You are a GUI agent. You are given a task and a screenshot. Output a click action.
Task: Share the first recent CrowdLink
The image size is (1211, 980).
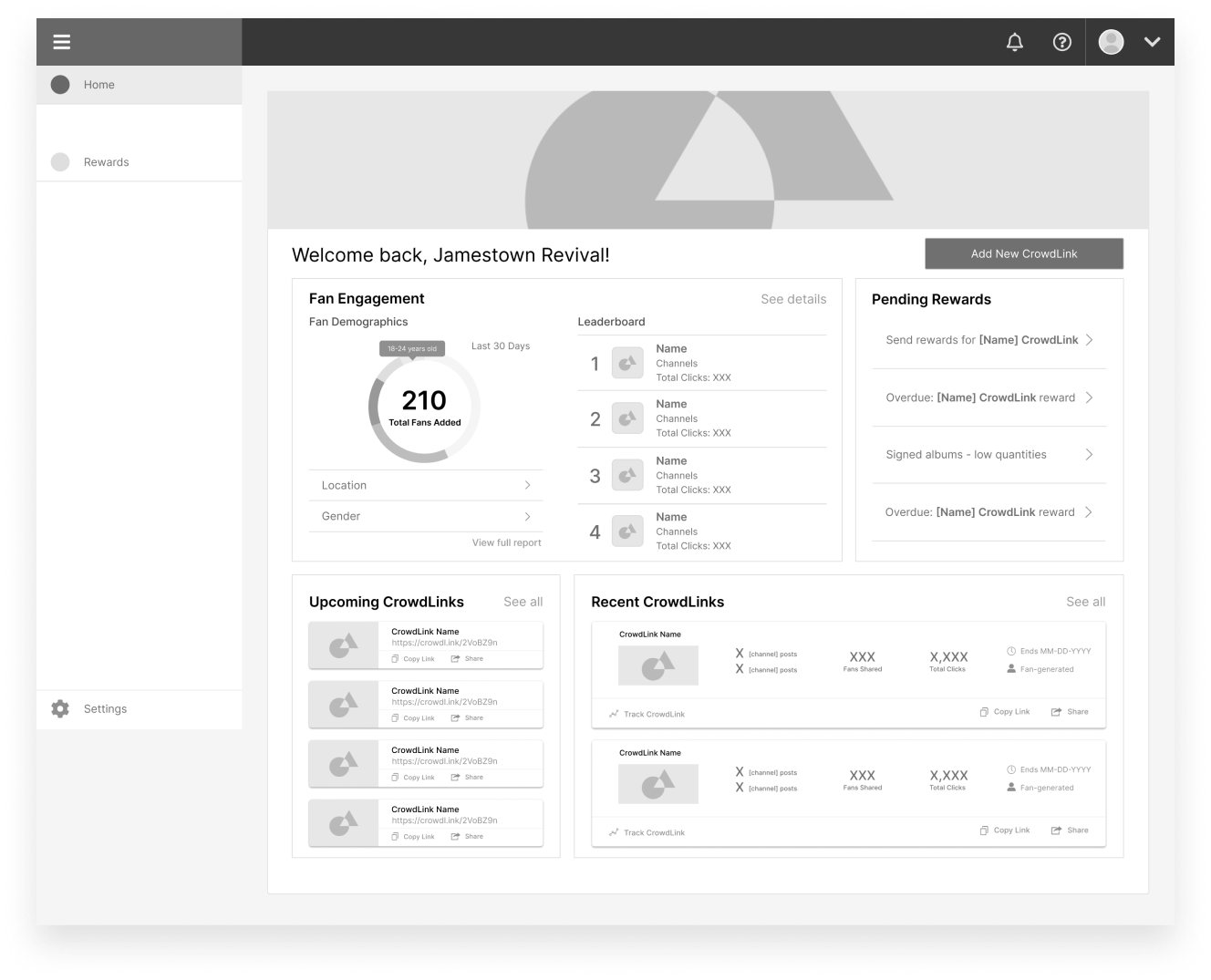pos(1070,712)
